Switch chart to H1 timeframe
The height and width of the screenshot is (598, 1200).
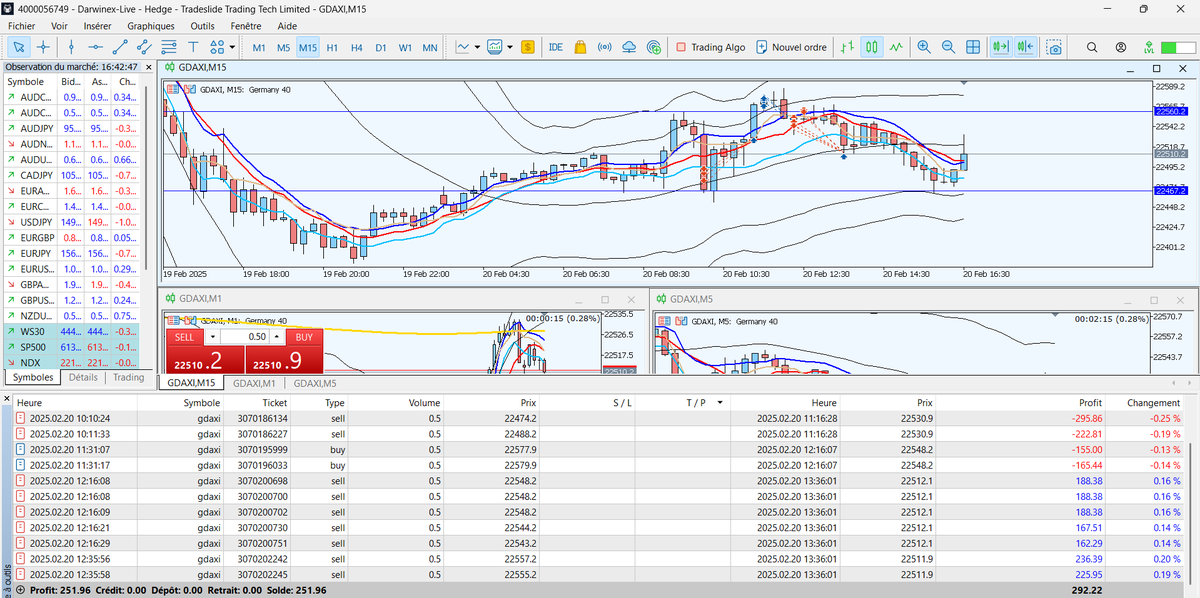click(332, 47)
